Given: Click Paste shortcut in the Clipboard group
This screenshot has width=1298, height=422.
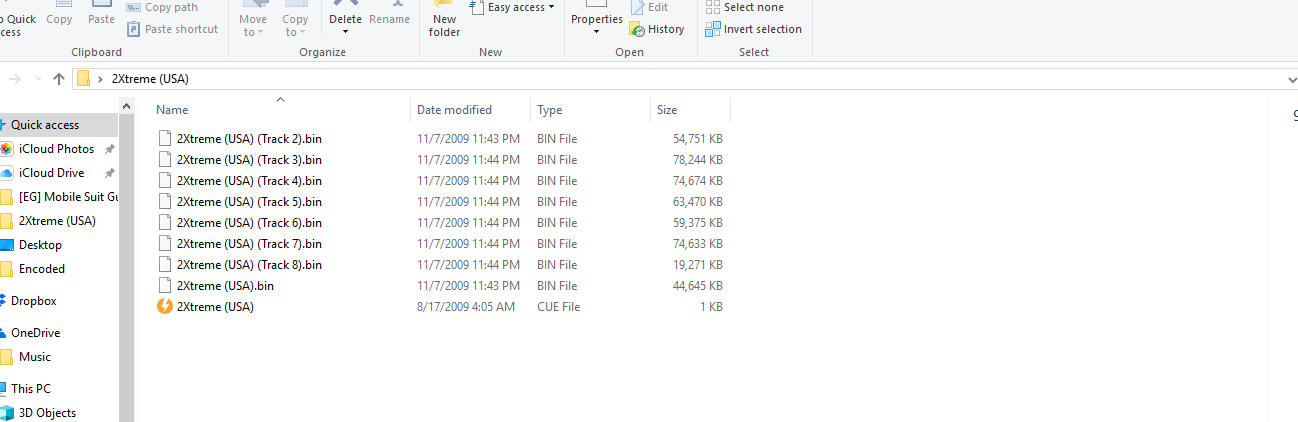Looking at the screenshot, I should pyautogui.click(x=172, y=29).
